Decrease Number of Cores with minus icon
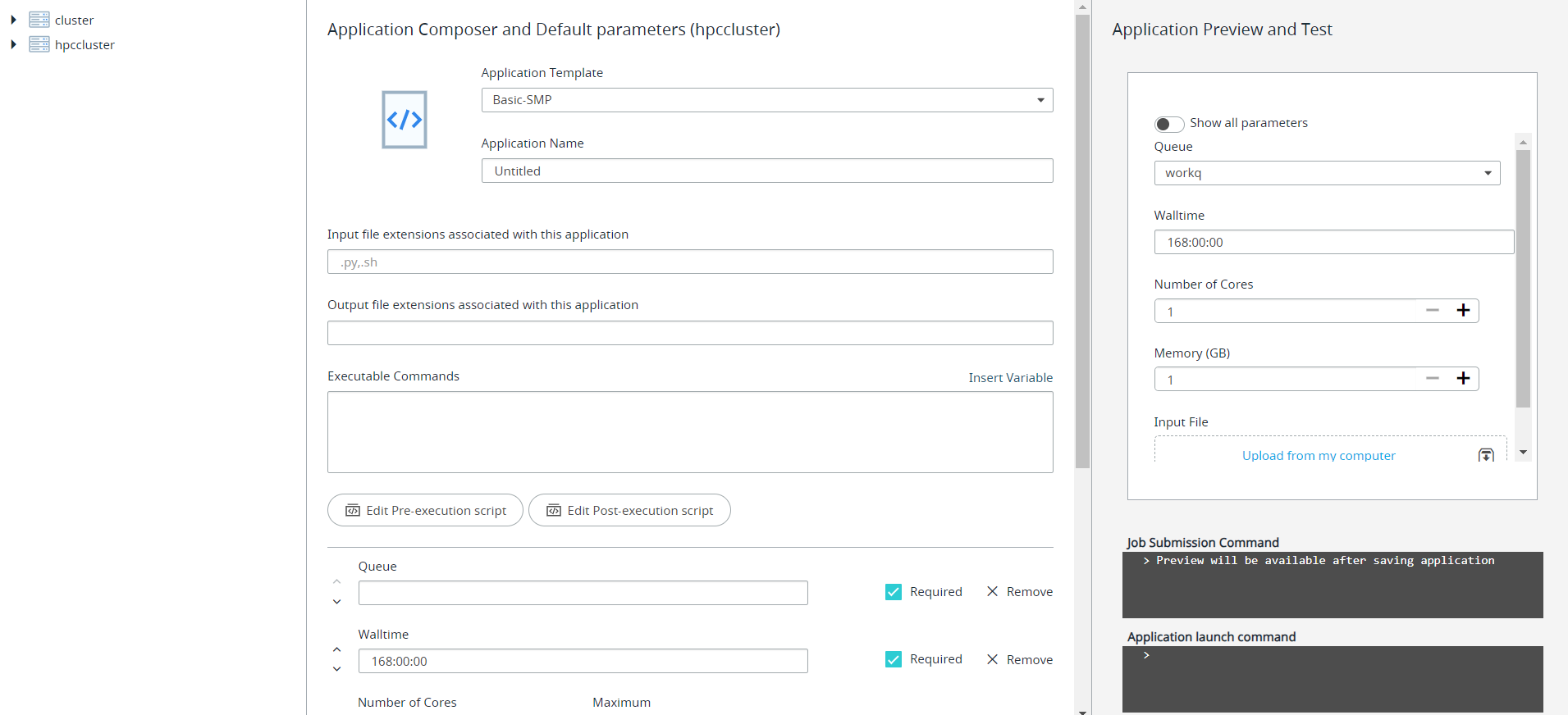The height and width of the screenshot is (715, 1568). point(1433,310)
